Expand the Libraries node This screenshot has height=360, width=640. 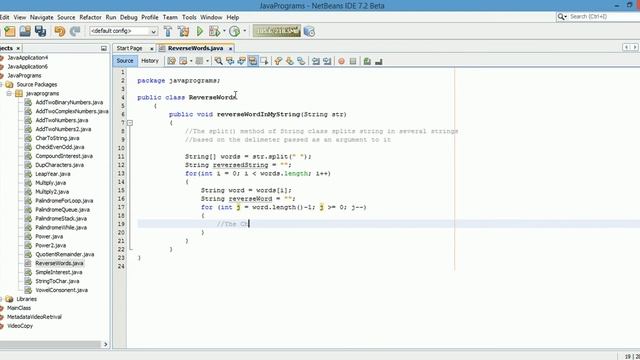pos(1,299)
